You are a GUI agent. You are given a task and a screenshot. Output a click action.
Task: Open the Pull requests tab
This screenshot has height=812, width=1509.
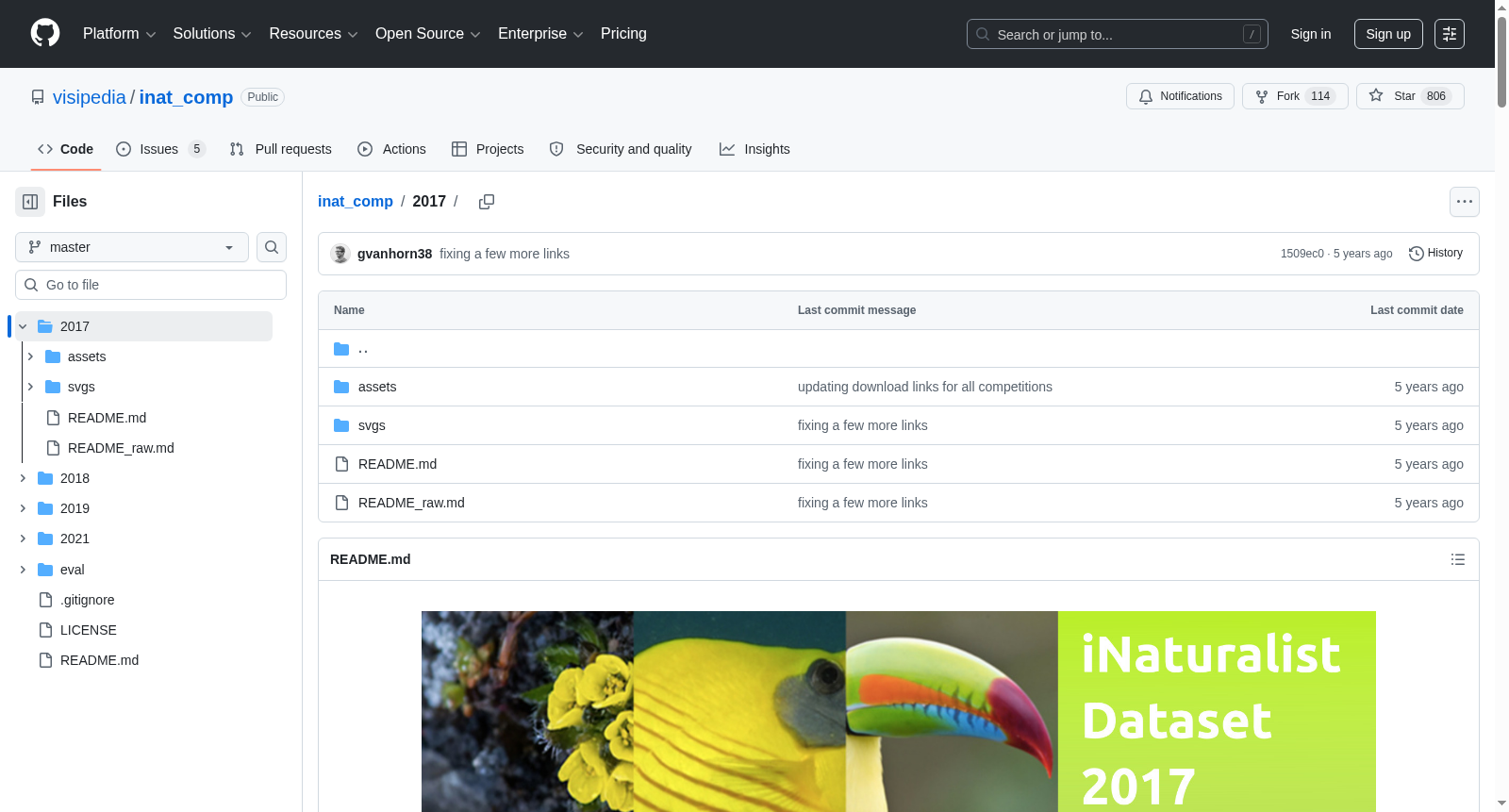point(281,149)
